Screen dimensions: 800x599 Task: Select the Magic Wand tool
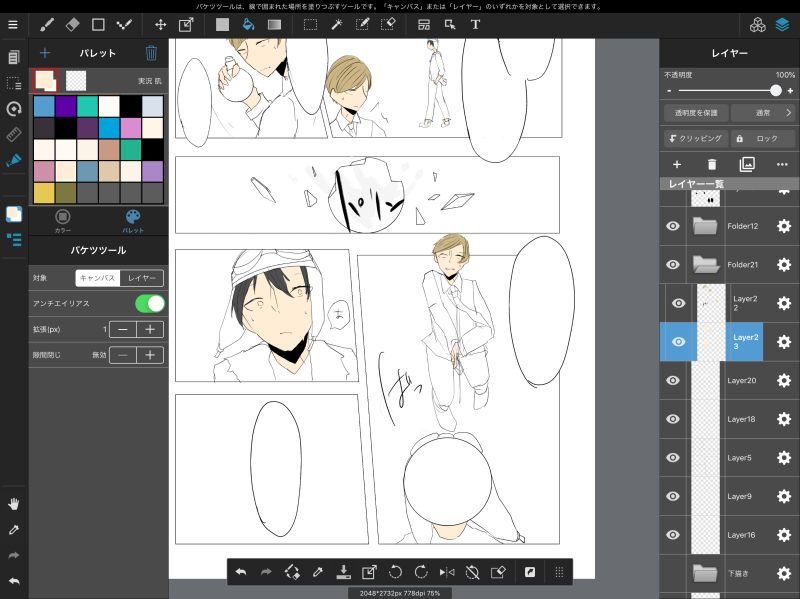click(336, 24)
